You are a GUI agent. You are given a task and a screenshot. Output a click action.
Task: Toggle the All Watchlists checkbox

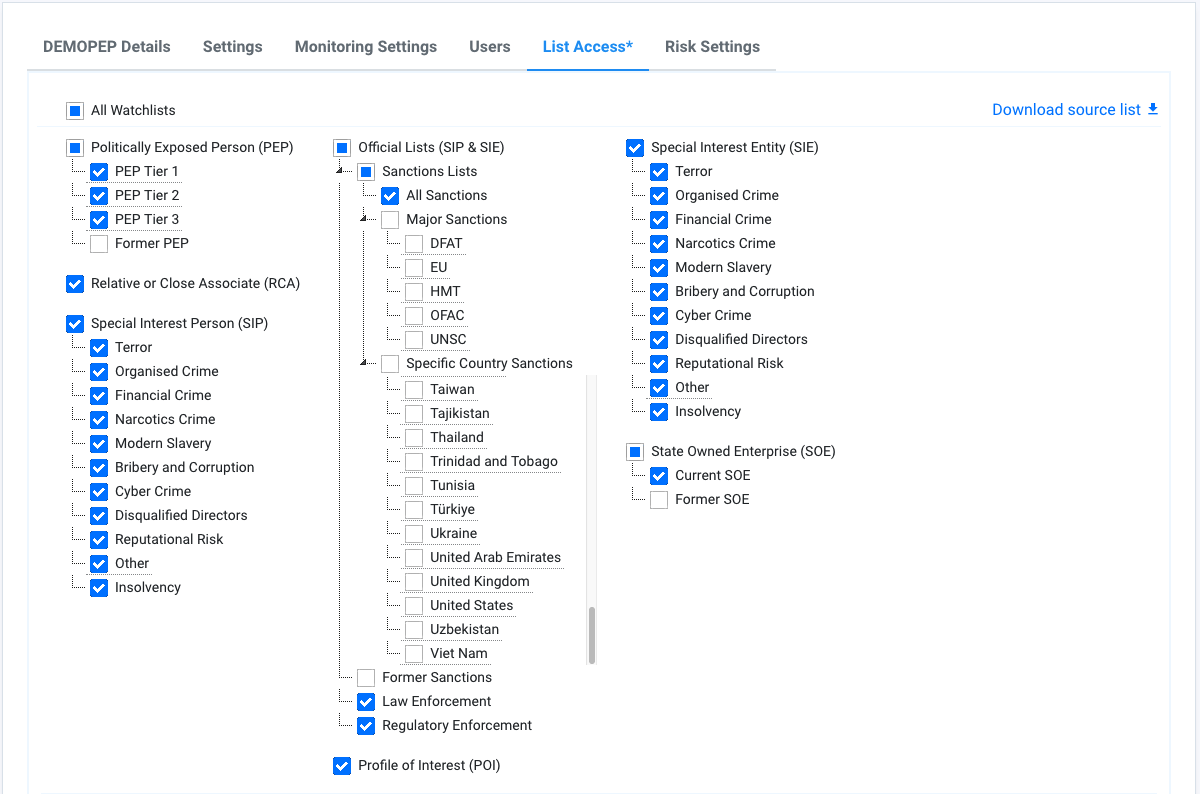click(x=75, y=111)
